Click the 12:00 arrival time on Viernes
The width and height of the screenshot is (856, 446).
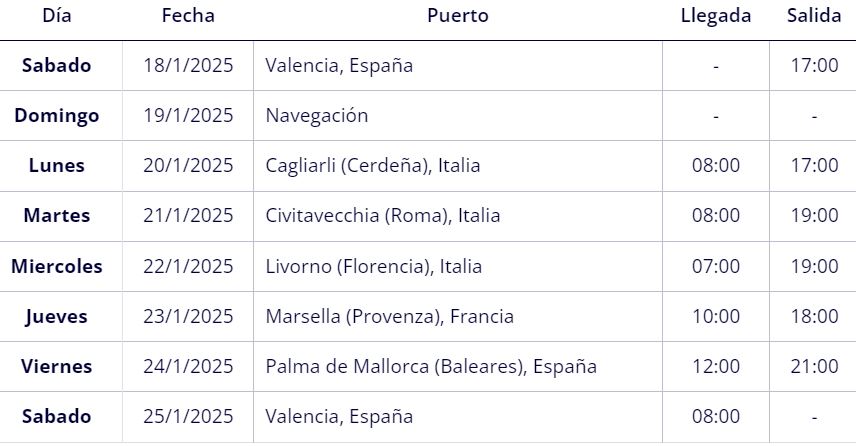pyautogui.click(x=716, y=366)
